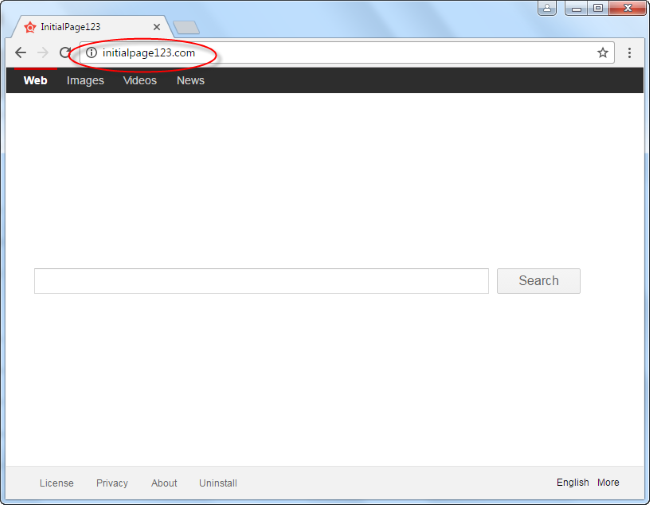Switch to News search category
Screen dimensions: 650x505
190,81
